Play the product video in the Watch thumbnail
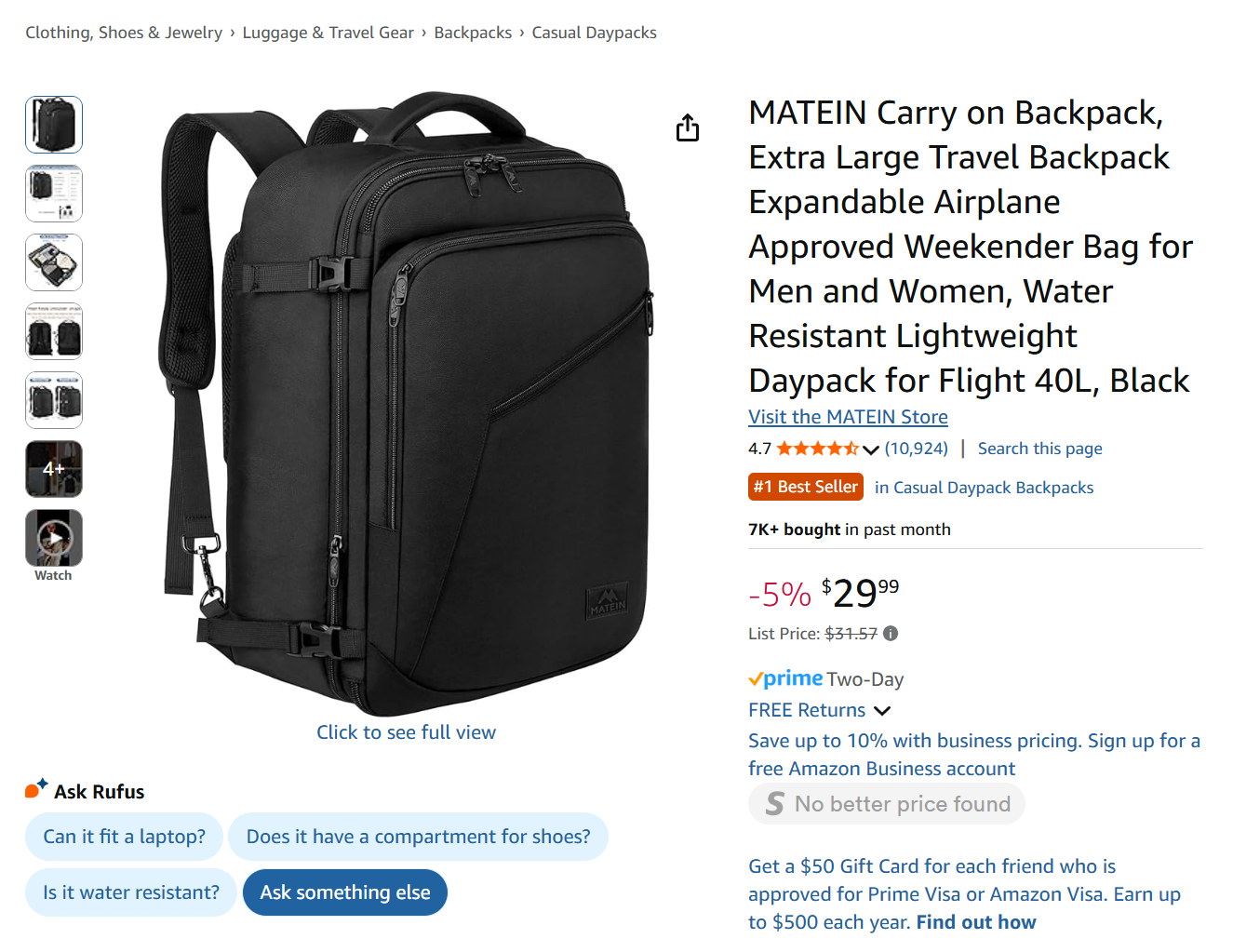 pos(53,538)
